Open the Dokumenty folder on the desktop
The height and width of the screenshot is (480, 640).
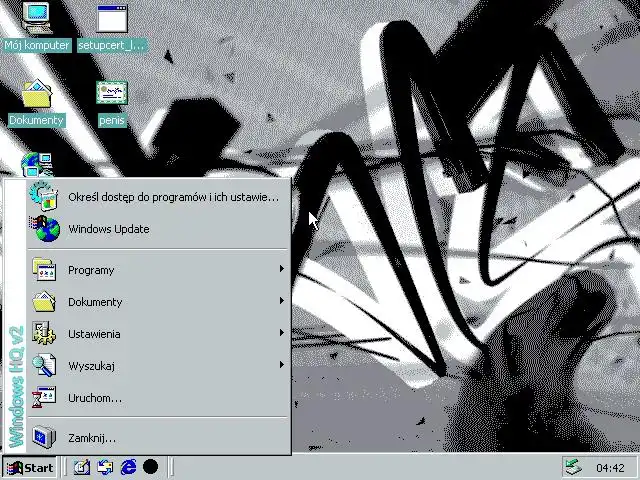37,93
